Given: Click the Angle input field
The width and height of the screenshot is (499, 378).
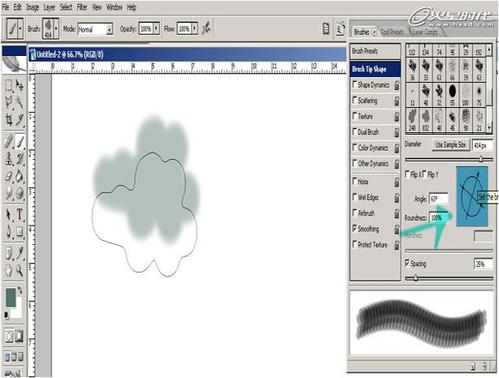Looking at the screenshot, I should coord(438,199).
